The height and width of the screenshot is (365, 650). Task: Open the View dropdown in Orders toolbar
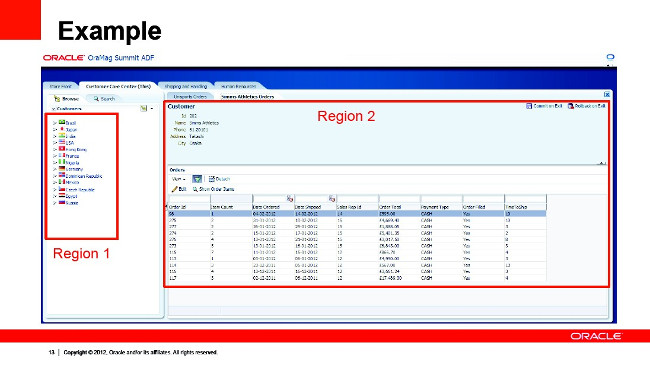(x=179, y=179)
